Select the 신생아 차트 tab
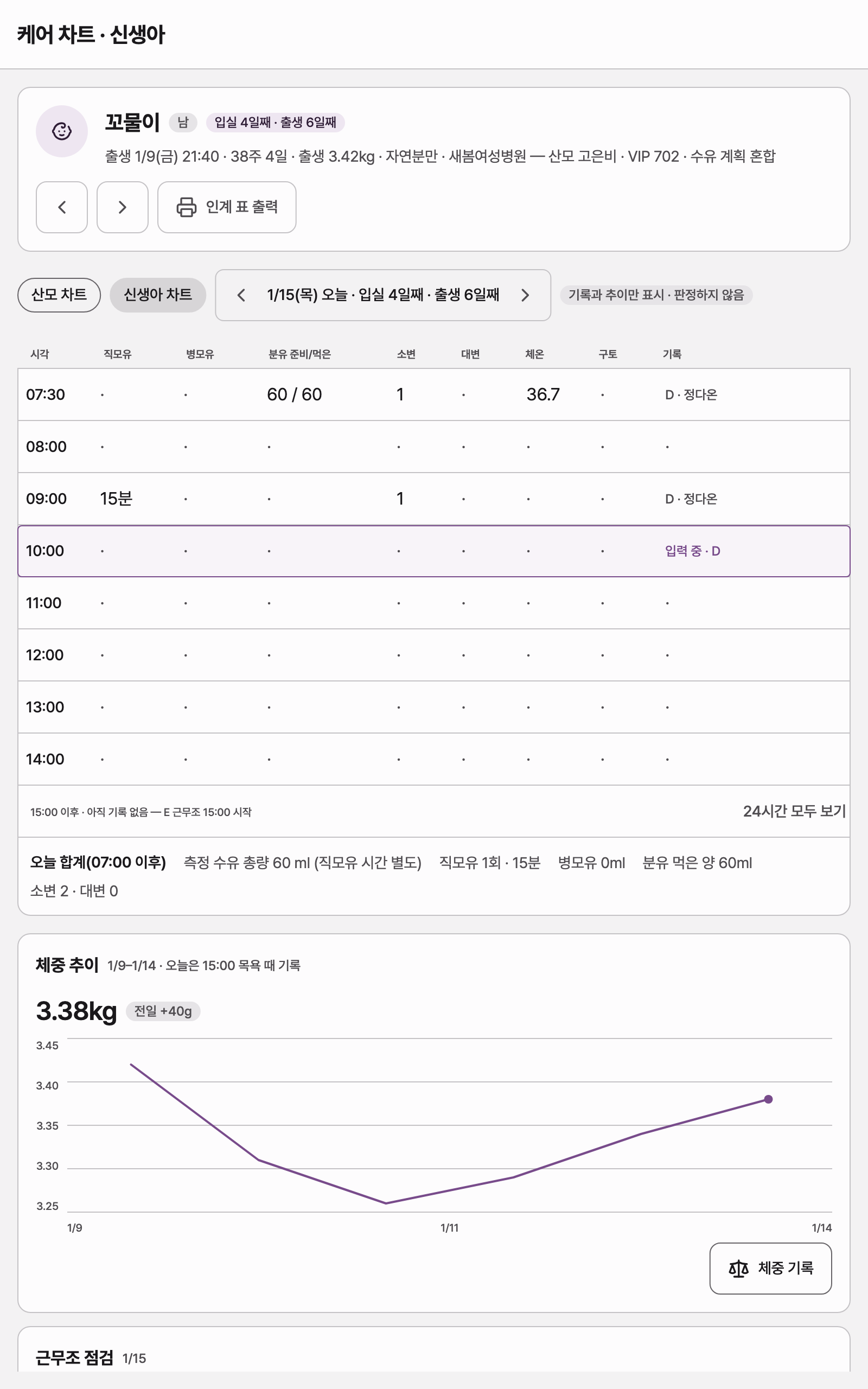Viewport: 868px width, 1389px height. click(x=158, y=295)
